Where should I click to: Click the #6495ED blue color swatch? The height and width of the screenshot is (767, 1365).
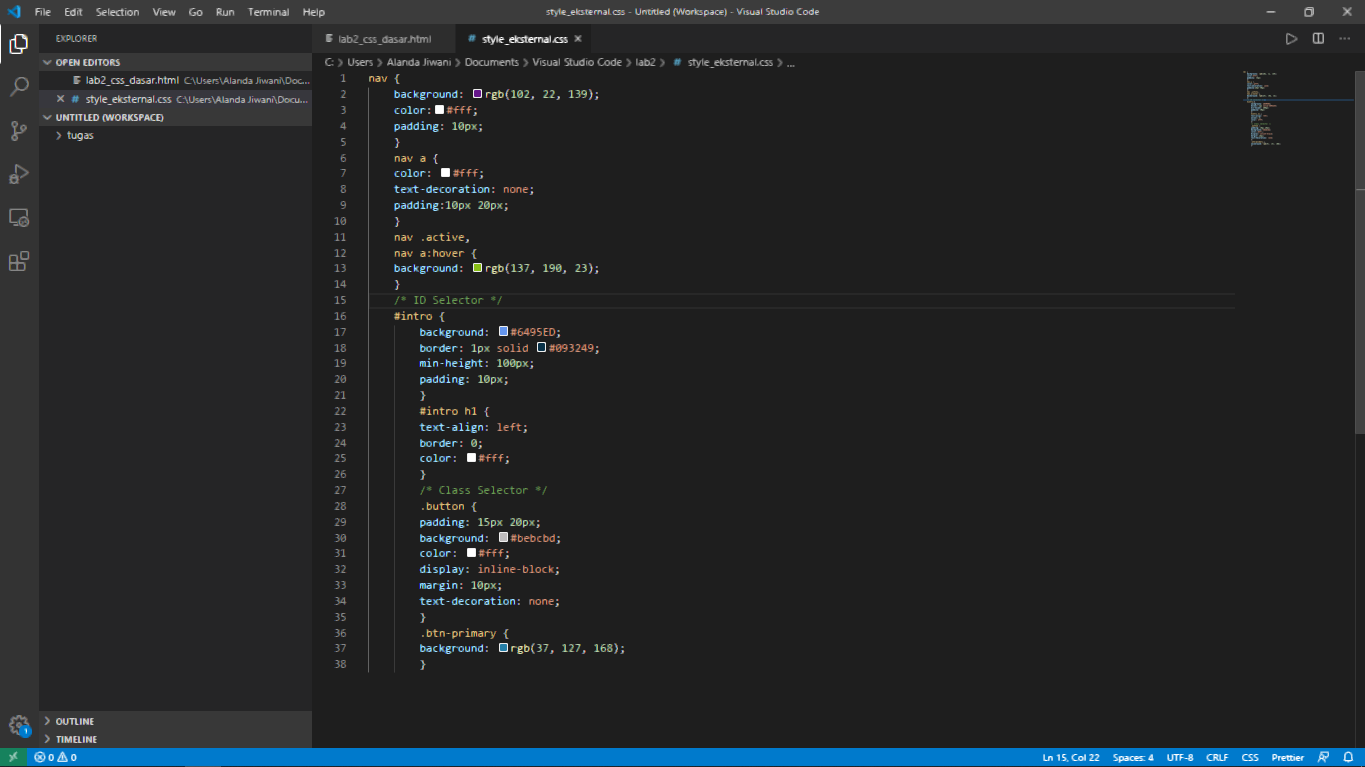coord(503,332)
